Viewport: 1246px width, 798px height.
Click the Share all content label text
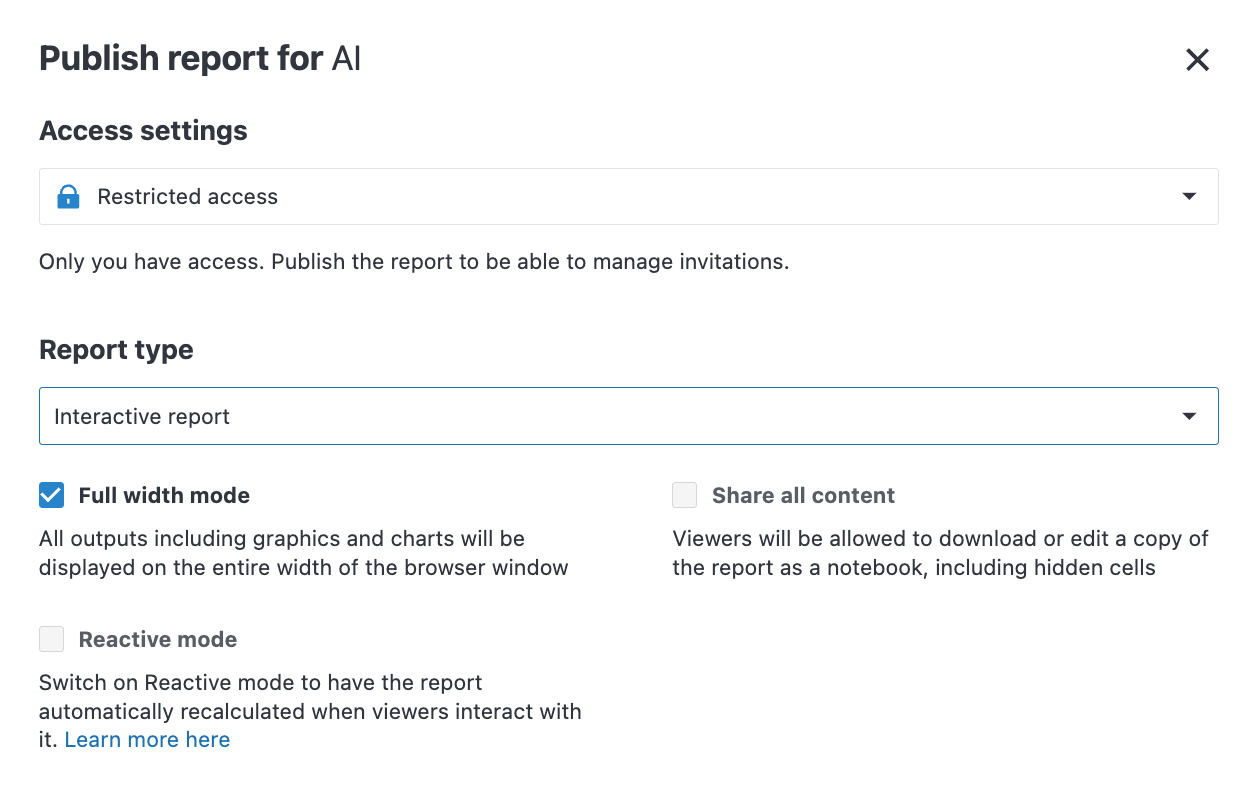[x=802, y=495]
